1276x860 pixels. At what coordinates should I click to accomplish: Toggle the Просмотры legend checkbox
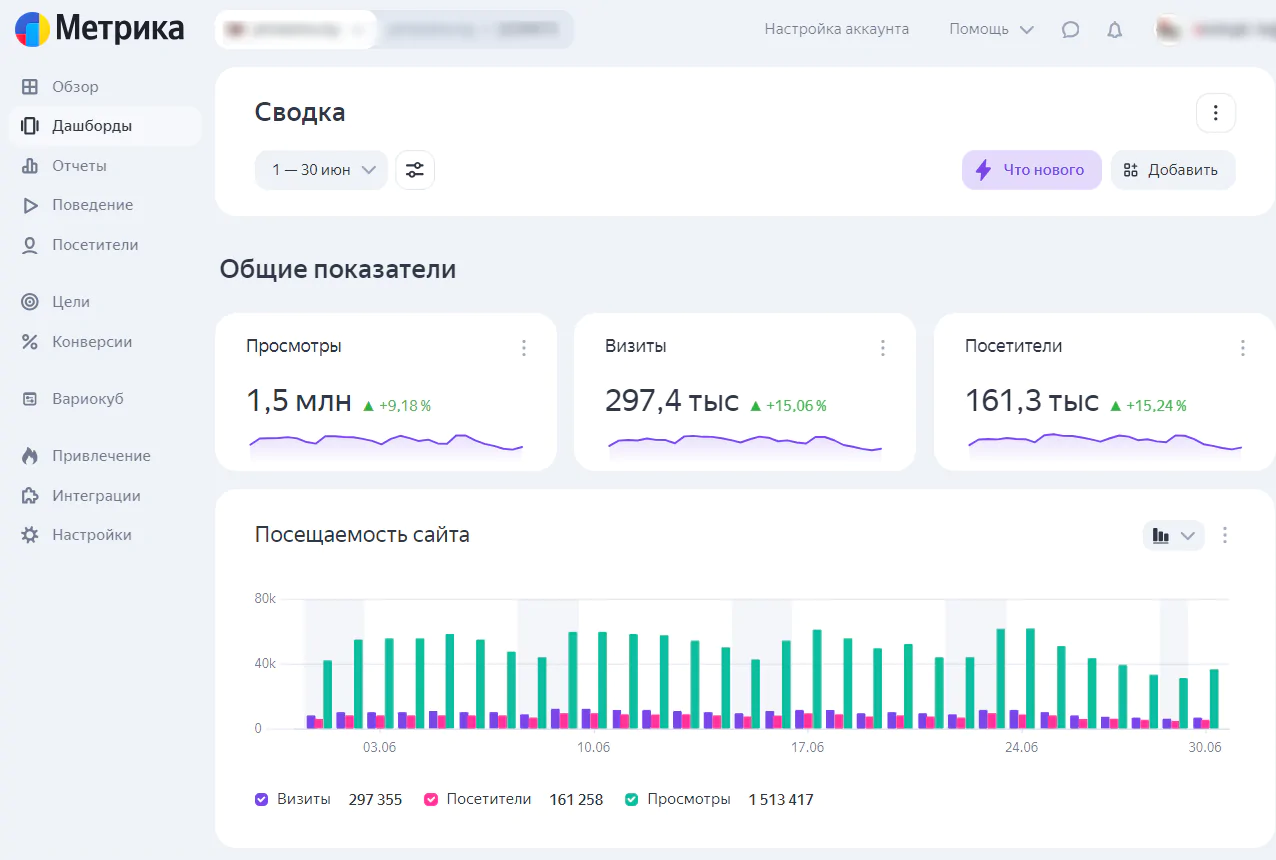pyautogui.click(x=632, y=800)
